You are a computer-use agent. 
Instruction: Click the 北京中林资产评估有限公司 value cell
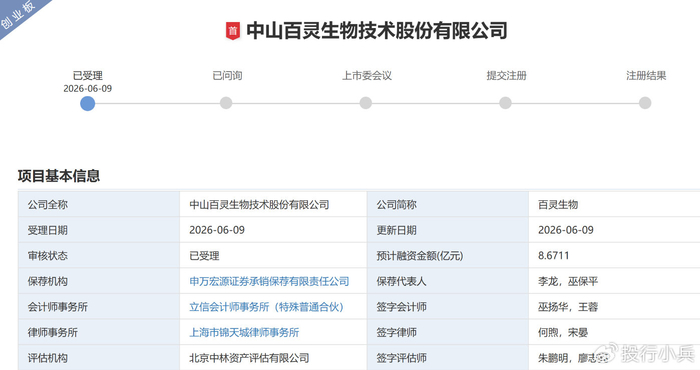pos(273,358)
